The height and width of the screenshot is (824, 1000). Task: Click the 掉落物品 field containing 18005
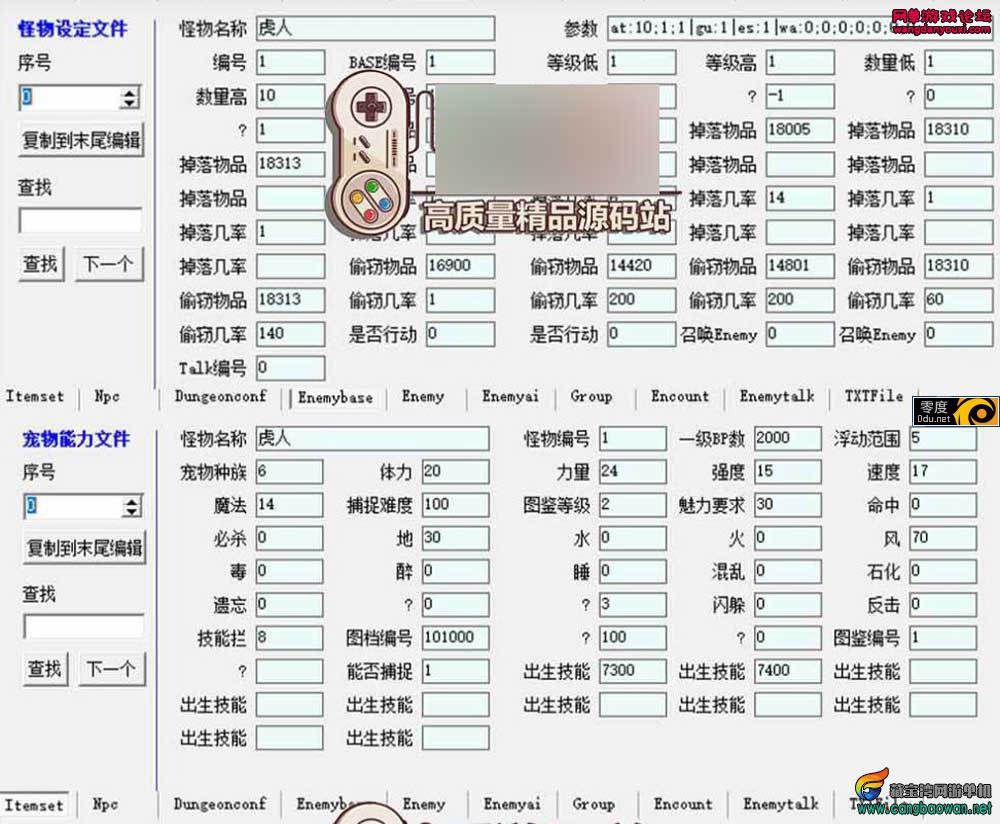[800, 130]
